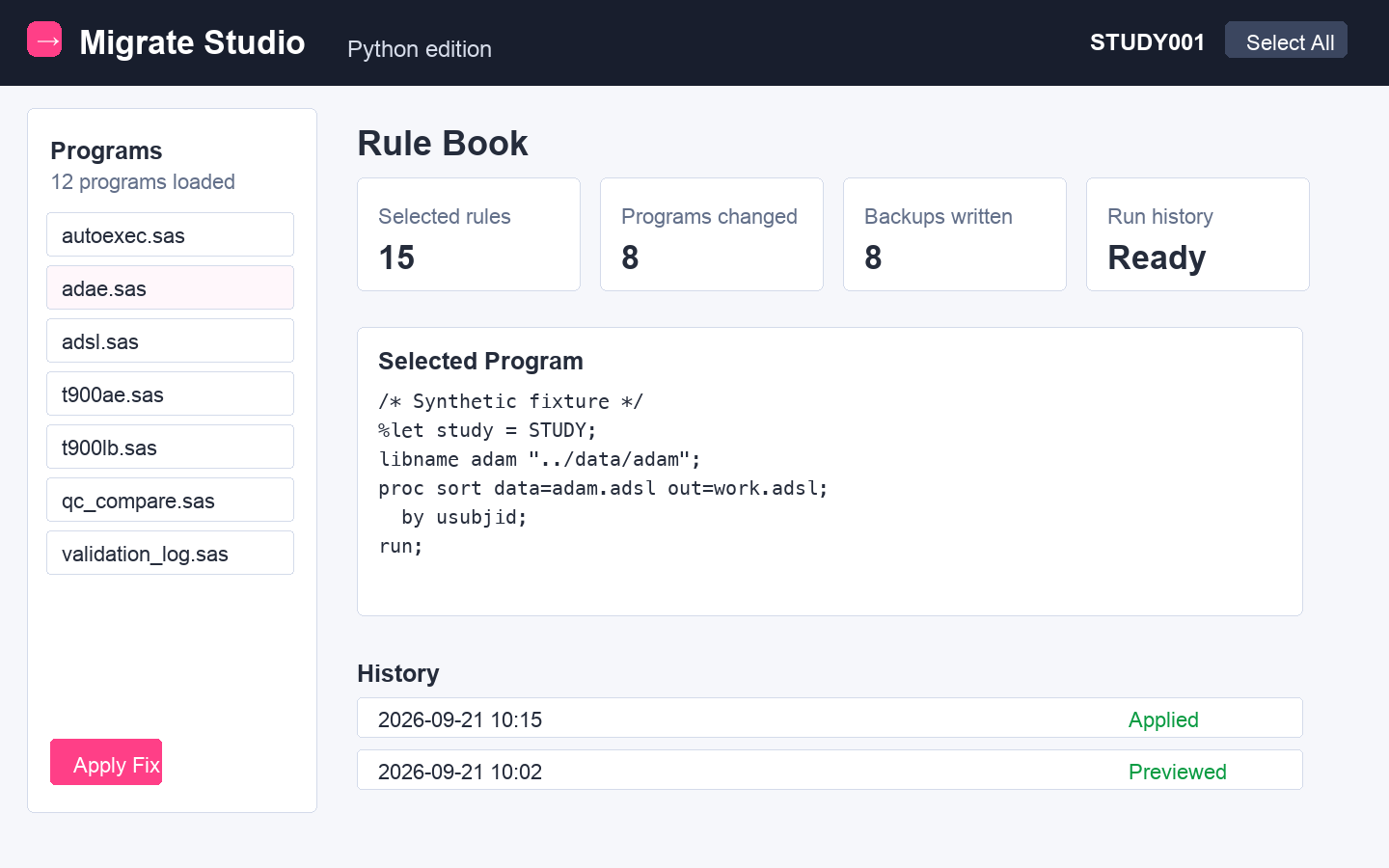Image resolution: width=1389 pixels, height=868 pixels.
Task: Click the Rule Book heading
Action: pyautogui.click(x=443, y=143)
